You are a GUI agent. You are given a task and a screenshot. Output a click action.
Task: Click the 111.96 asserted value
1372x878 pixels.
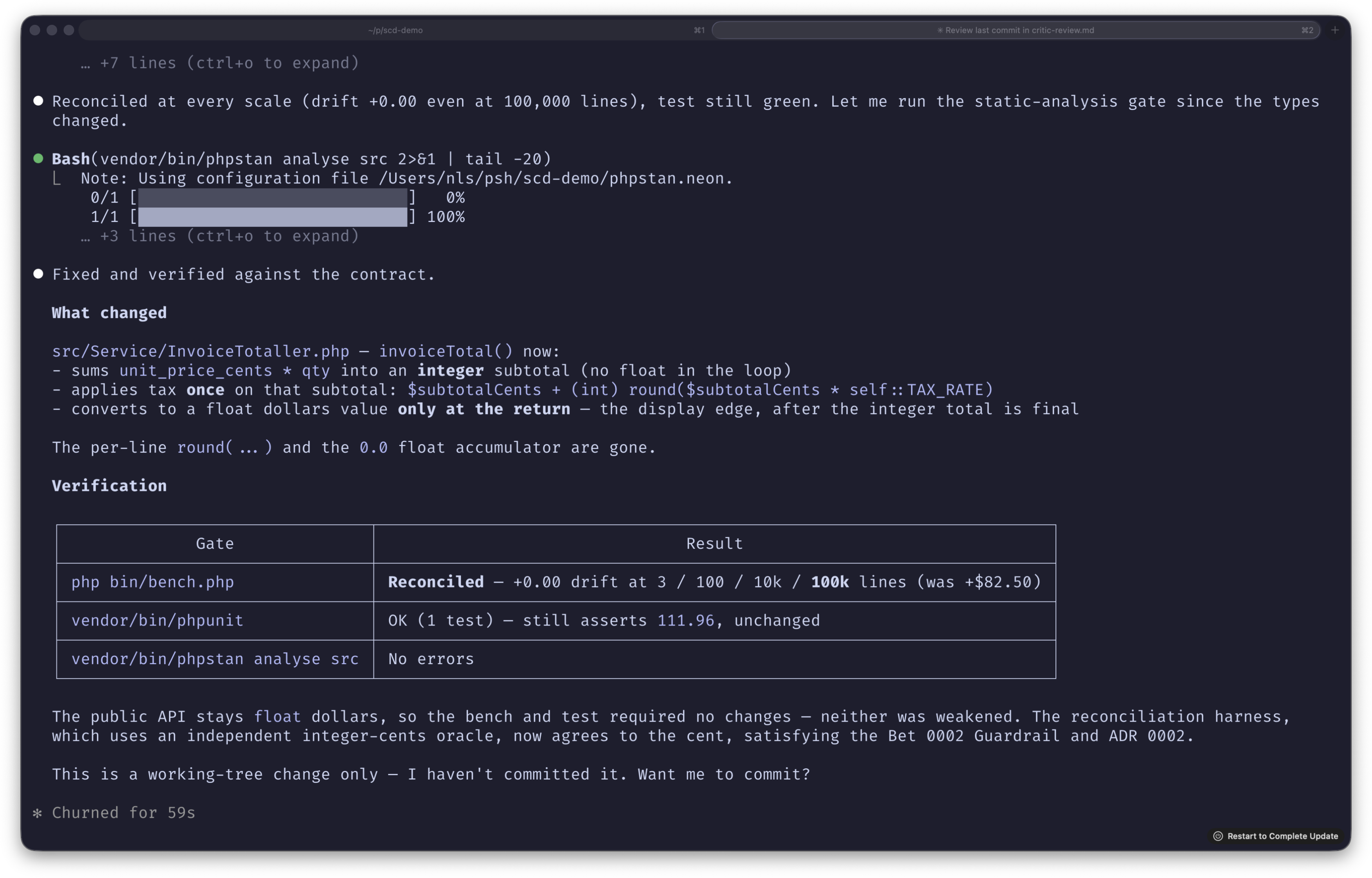point(686,620)
